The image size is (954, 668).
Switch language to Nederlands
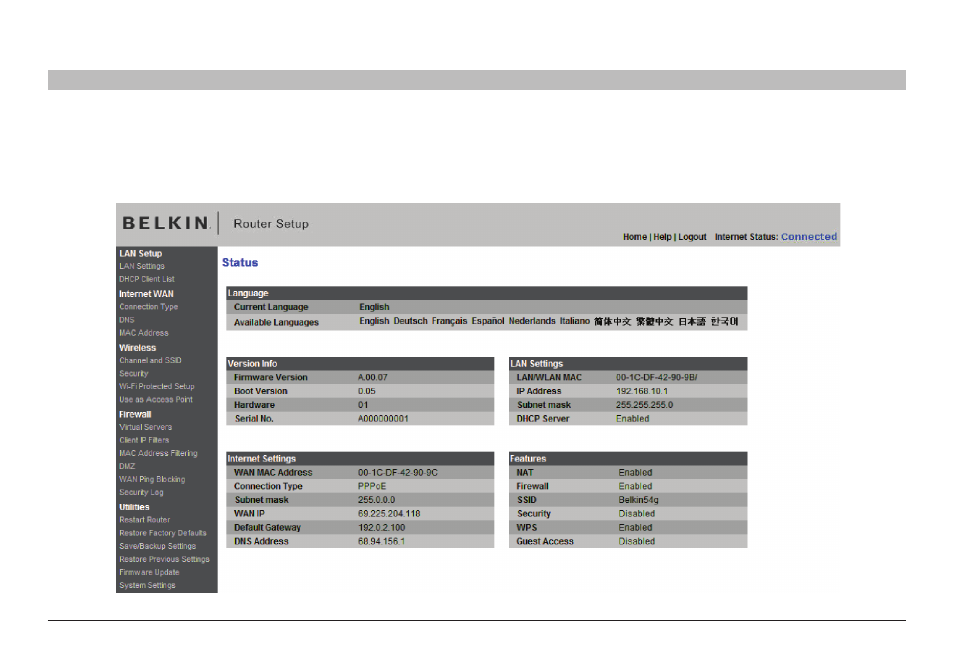[x=532, y=321]
